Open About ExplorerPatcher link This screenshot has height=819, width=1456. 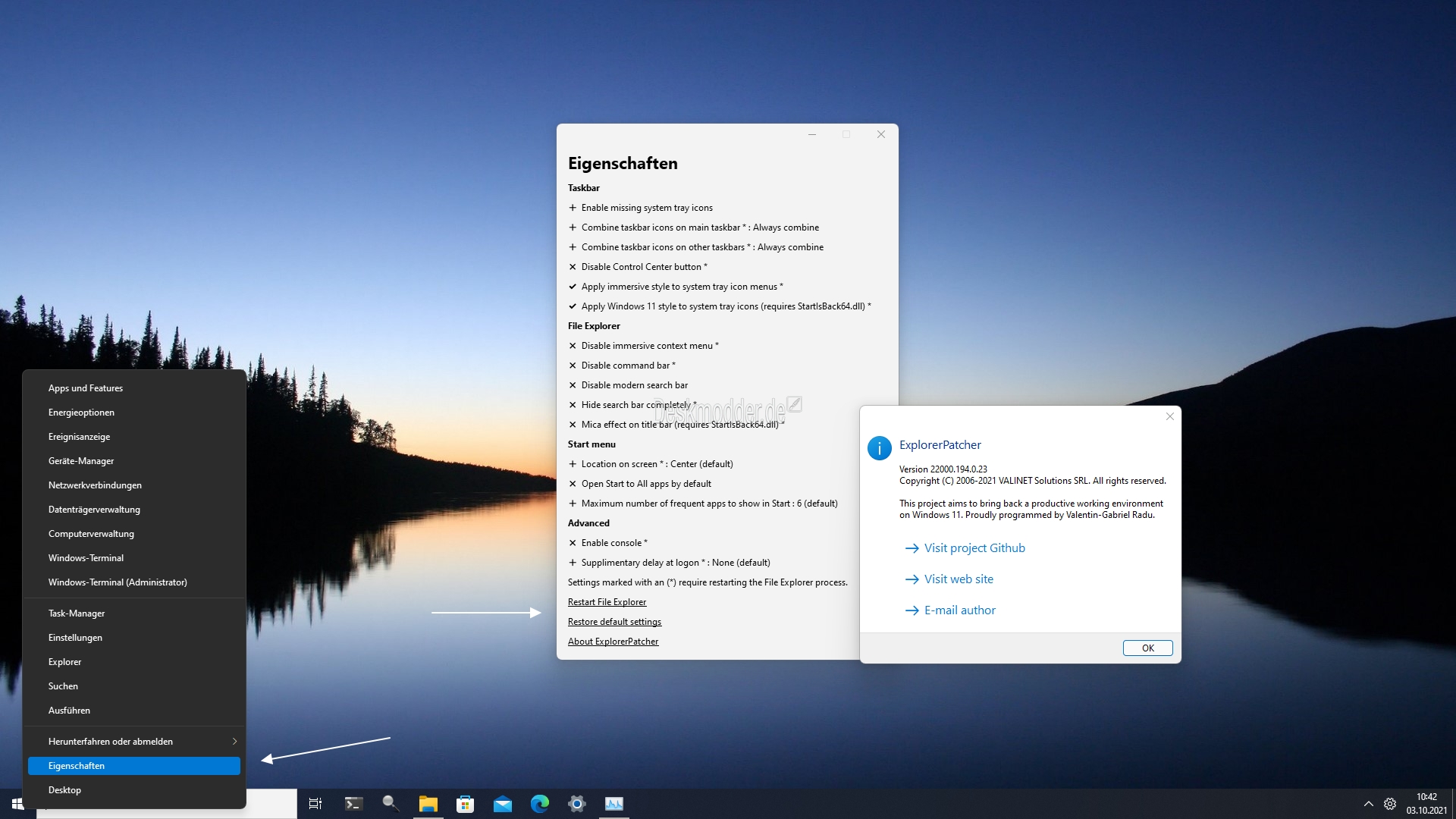[x=613, y=642]
